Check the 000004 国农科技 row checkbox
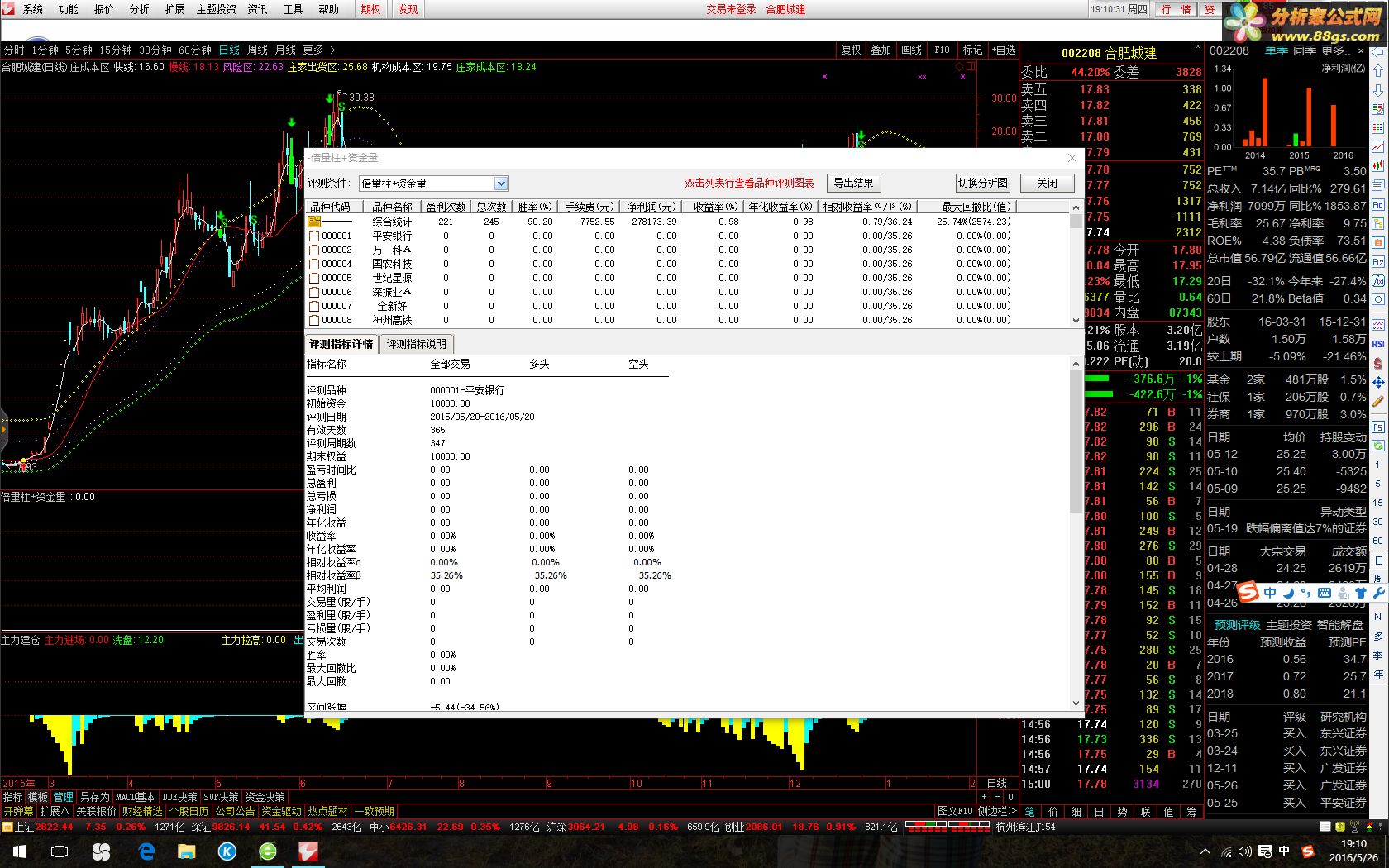 pyautogui.click(x=314, y=264)
